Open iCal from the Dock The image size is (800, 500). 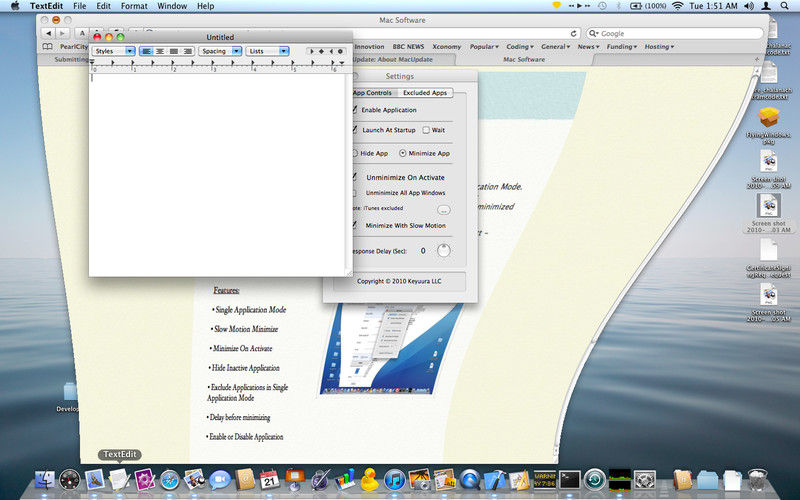coord(269,480)
